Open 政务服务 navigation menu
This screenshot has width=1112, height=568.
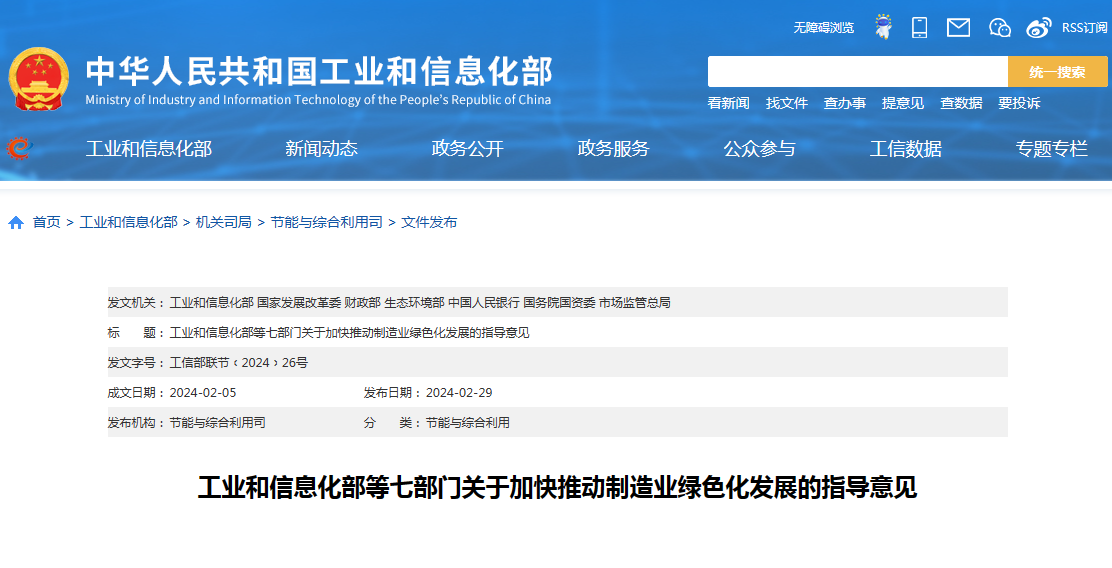point(613,149)
